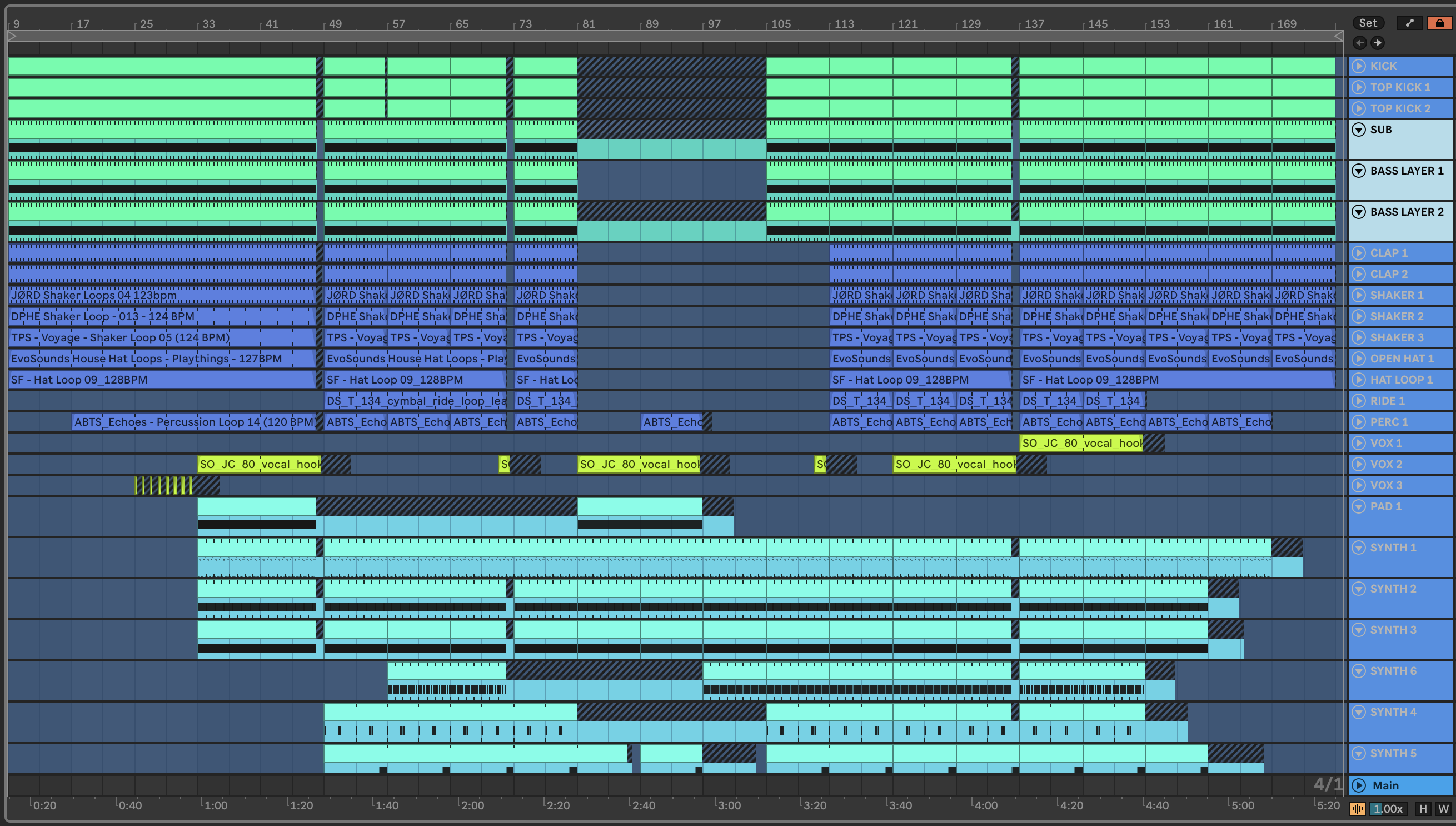The image size is (1456, 826).
Task: Click the unfold icon on VOX 2
Action: click(1358, 464)
